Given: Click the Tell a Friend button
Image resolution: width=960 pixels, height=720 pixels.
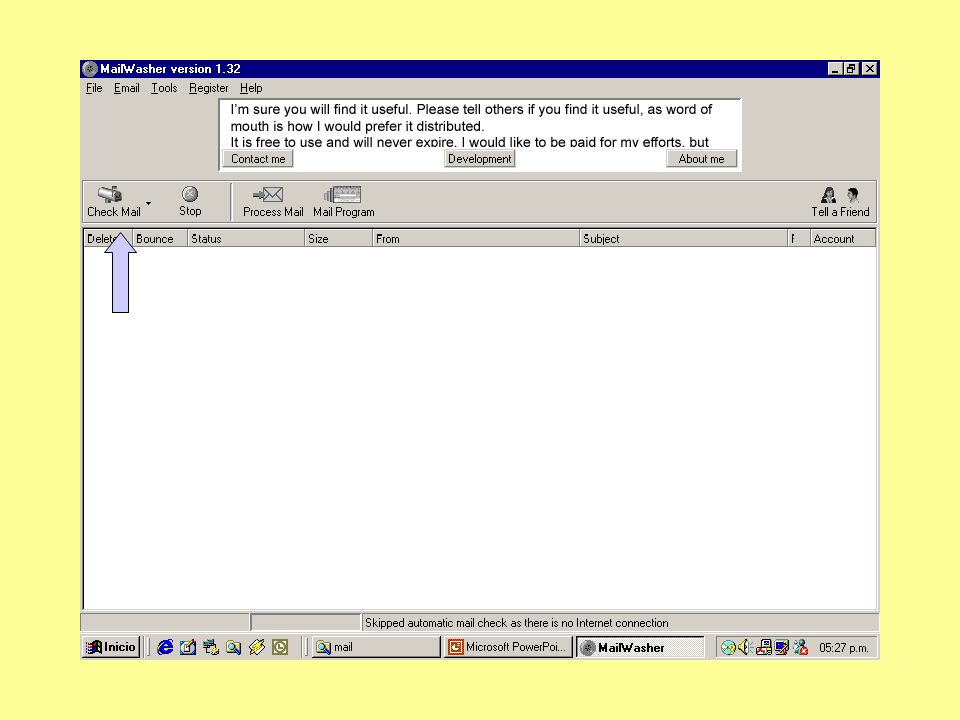Looking at the screenshot, I should [840, 202].
